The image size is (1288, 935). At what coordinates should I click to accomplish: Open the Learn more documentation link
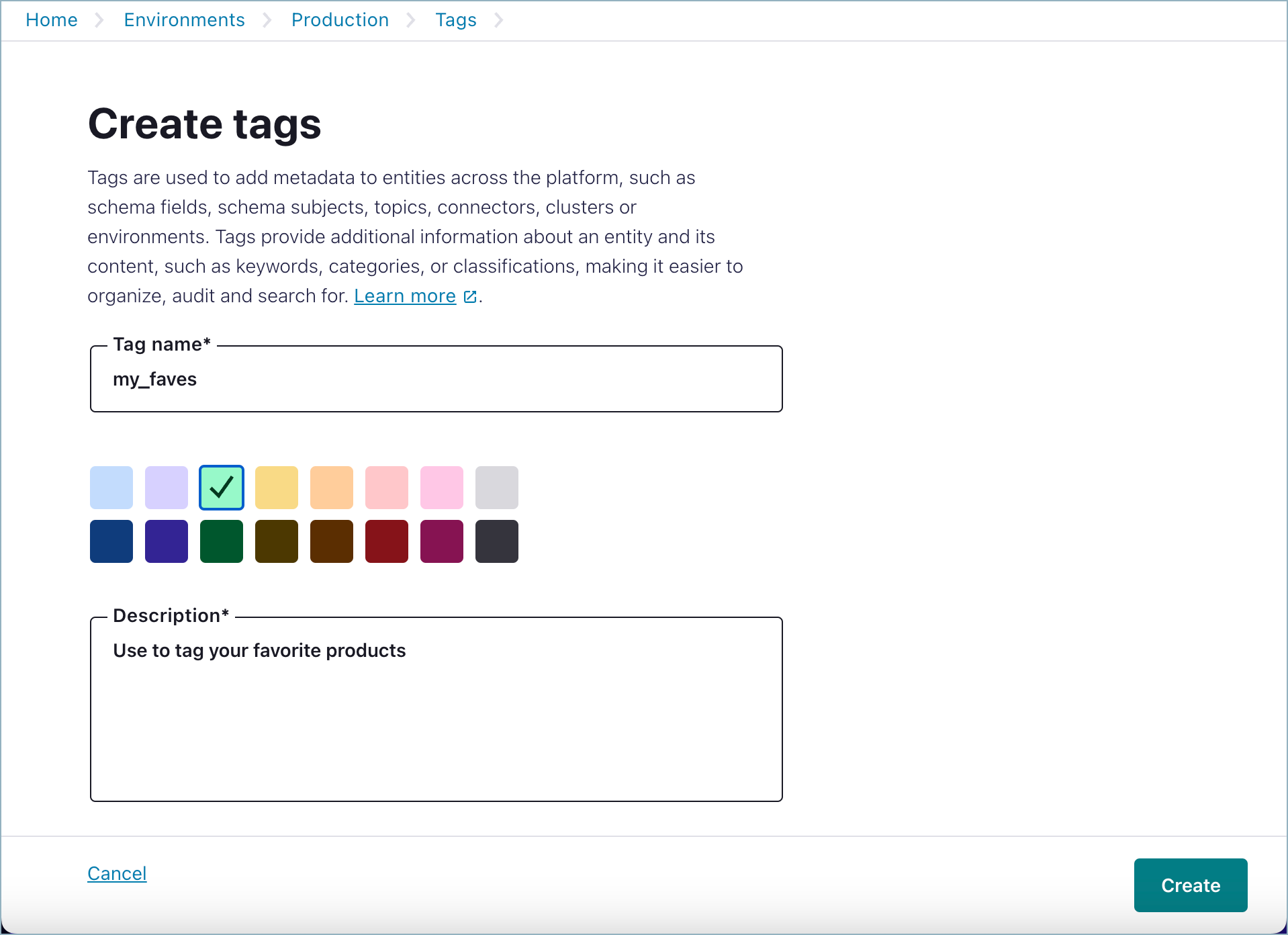[404, 296]
